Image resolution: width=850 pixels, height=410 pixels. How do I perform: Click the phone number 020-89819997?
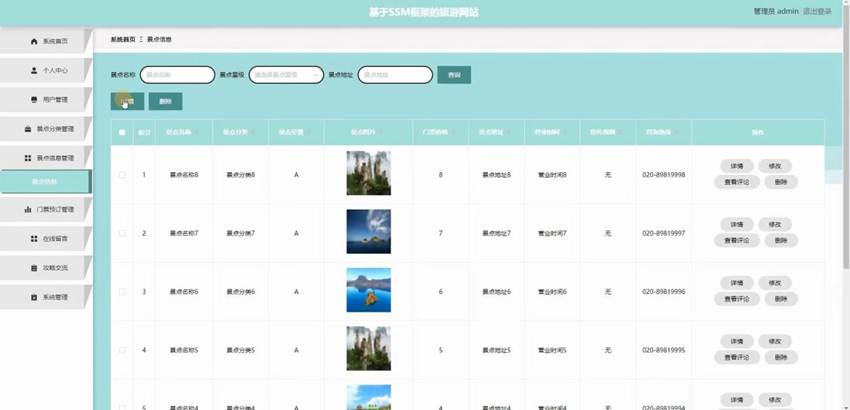tap(664, 233)
